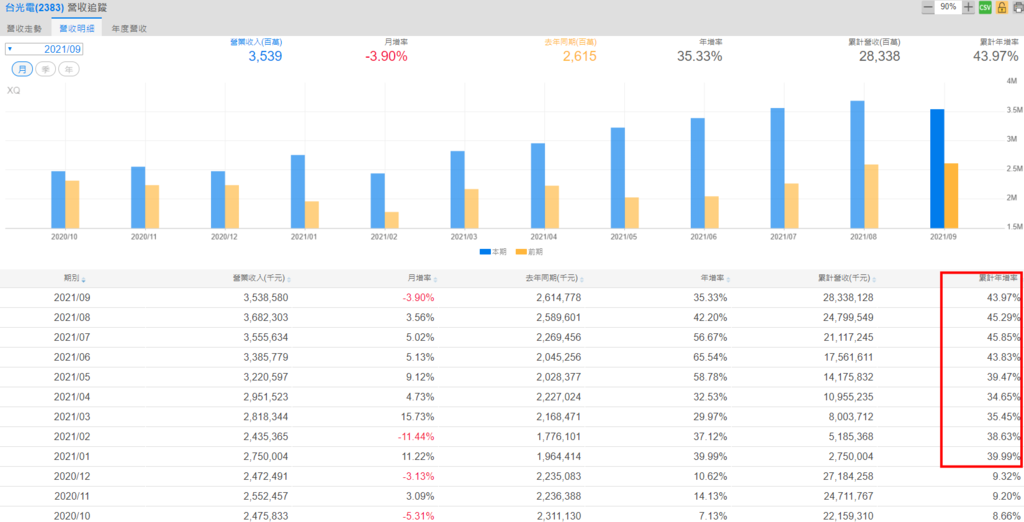Click the 65.54% yearly growth cell
1024x522 pixels.
click(x=711, y=357)
